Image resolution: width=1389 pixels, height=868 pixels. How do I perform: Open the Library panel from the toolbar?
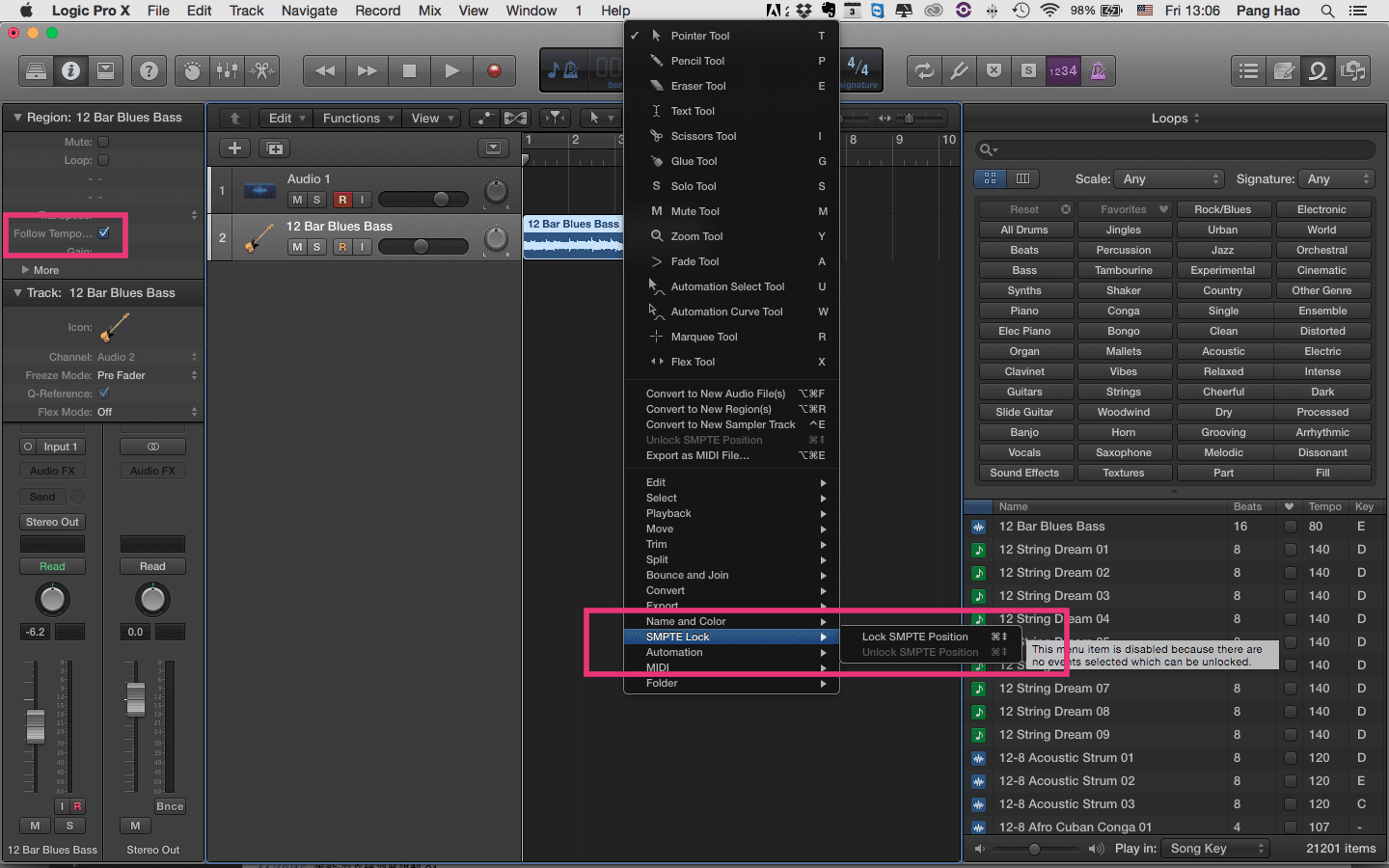[x=36, y=70]
